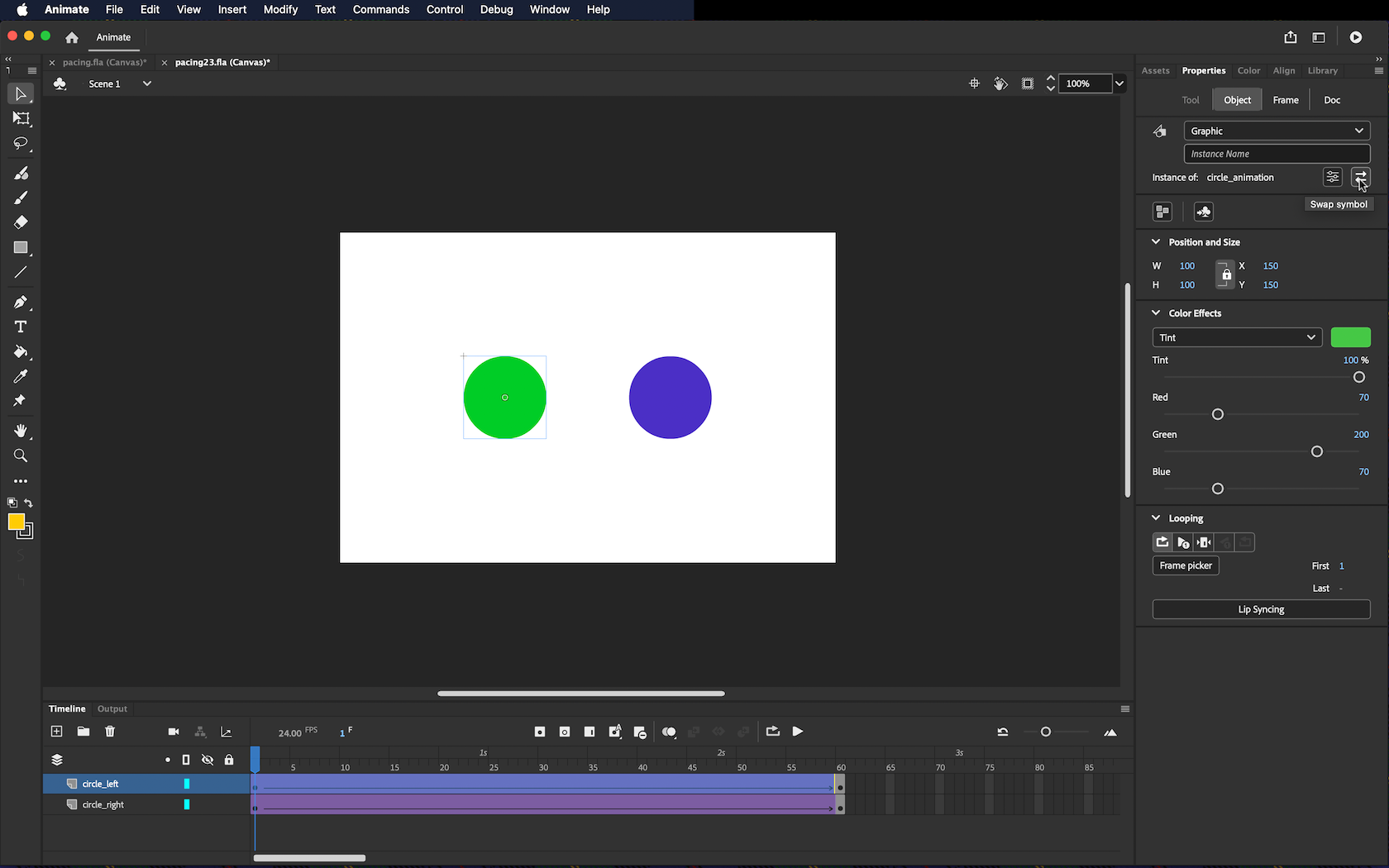The height and width of the screenshot is (868, 1389).
Task: Pick the Eyedropper tool
Action: point(21,377)
